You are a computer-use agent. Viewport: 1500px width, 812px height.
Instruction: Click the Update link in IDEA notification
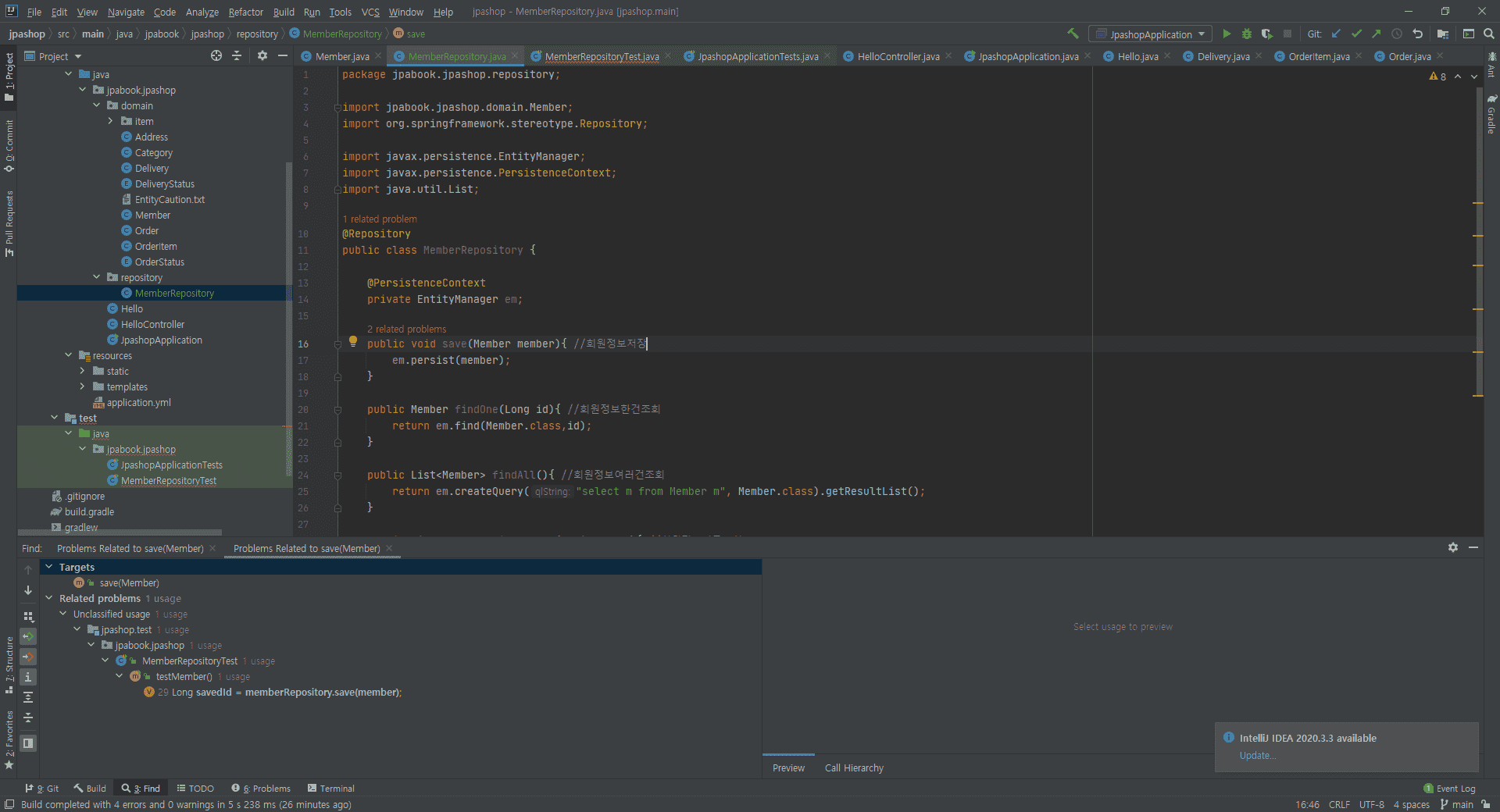pos(1257,755)
